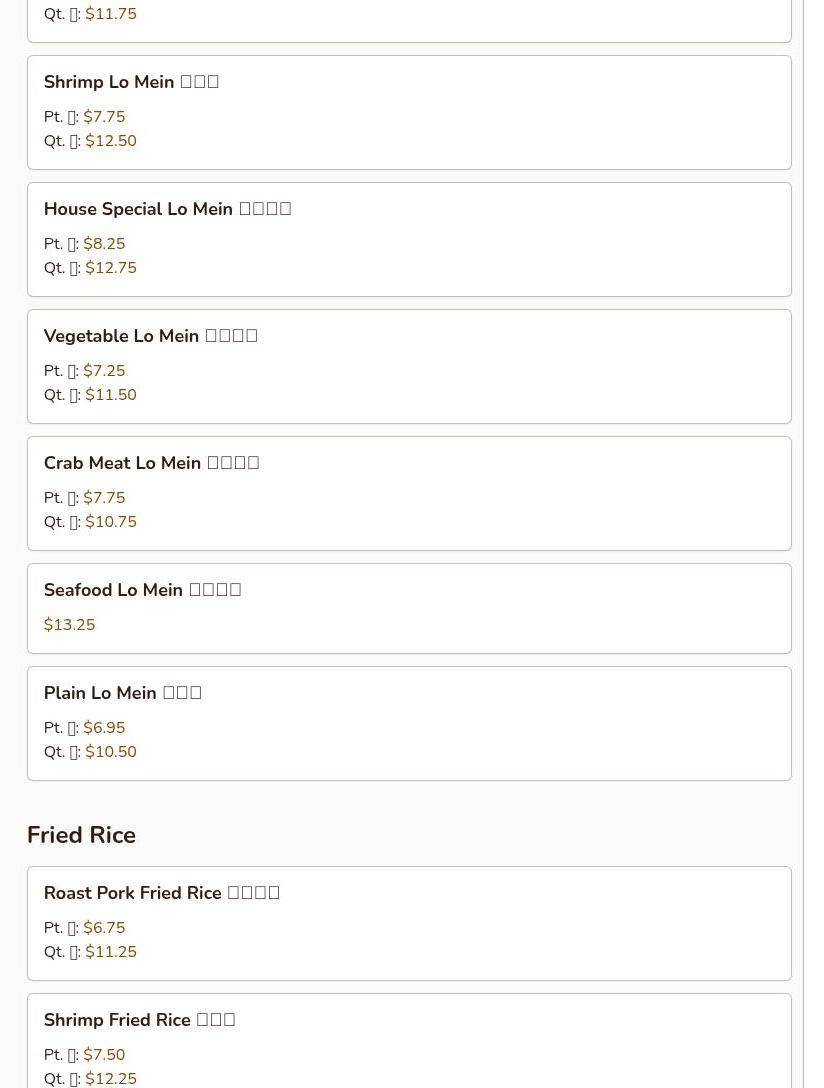Click the Fried Rice section heading
The height and width of the screenshot is (1088, 824).
[81, 835]
